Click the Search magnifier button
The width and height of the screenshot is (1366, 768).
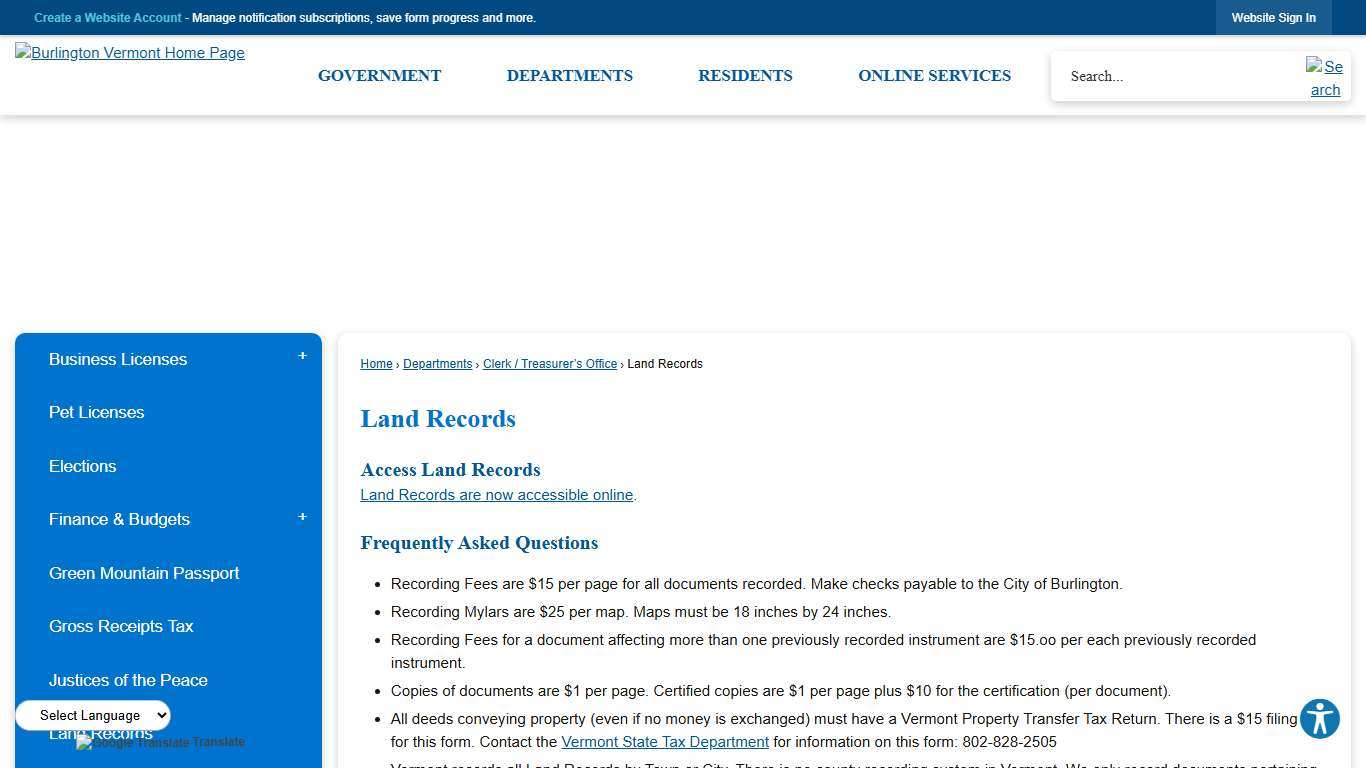click(1325, 78)
